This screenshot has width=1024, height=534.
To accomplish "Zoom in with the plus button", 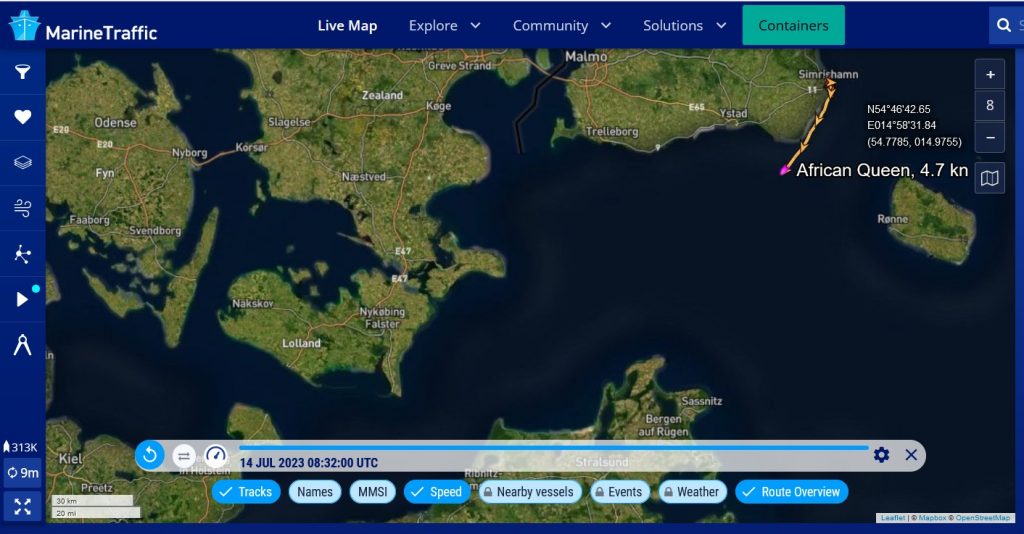I will click(990, 75).
